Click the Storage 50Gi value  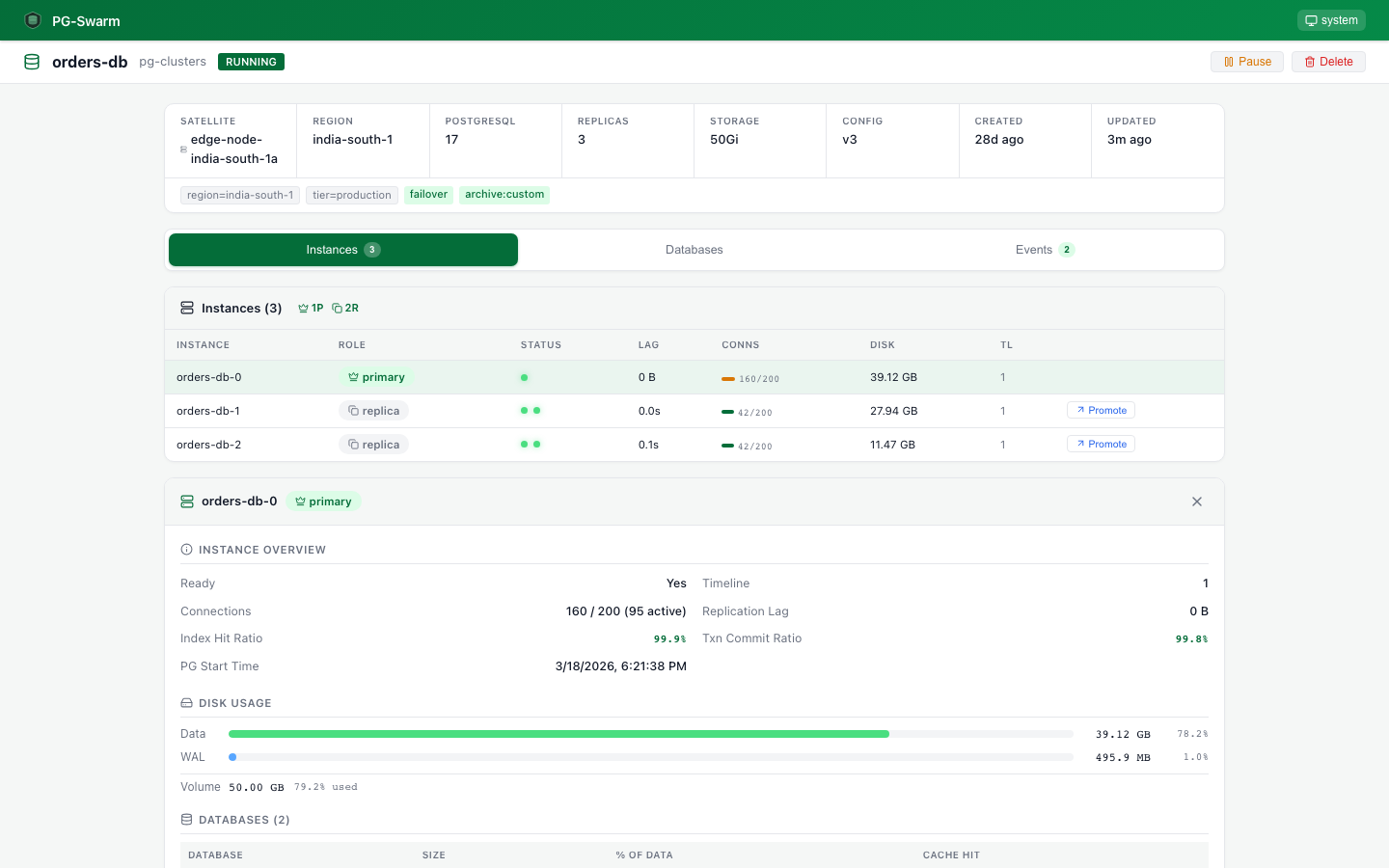(724, 140)
